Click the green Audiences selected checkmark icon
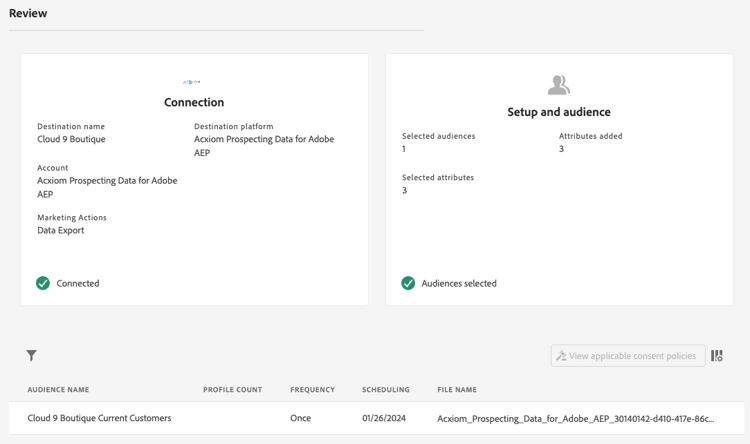Image resolution: width=750 pixels, height=444 pixels. pyautogui.click(x=408, y=283)
